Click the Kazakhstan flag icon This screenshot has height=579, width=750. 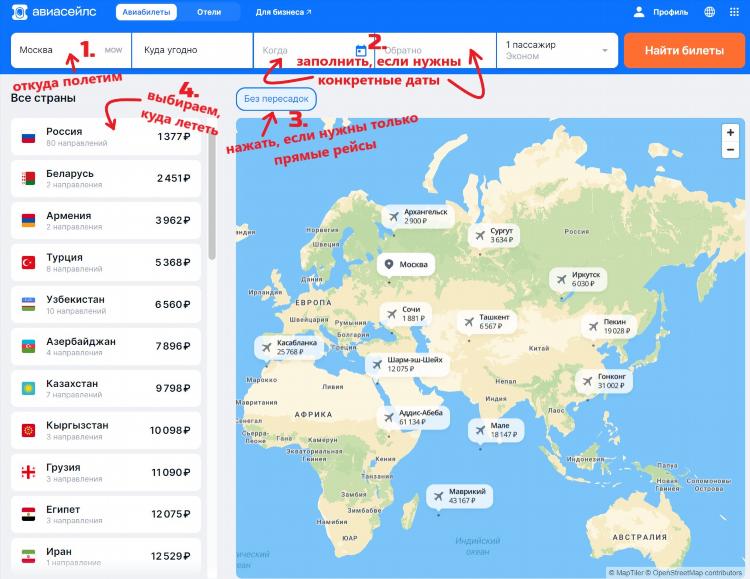(x=28, y=389)
